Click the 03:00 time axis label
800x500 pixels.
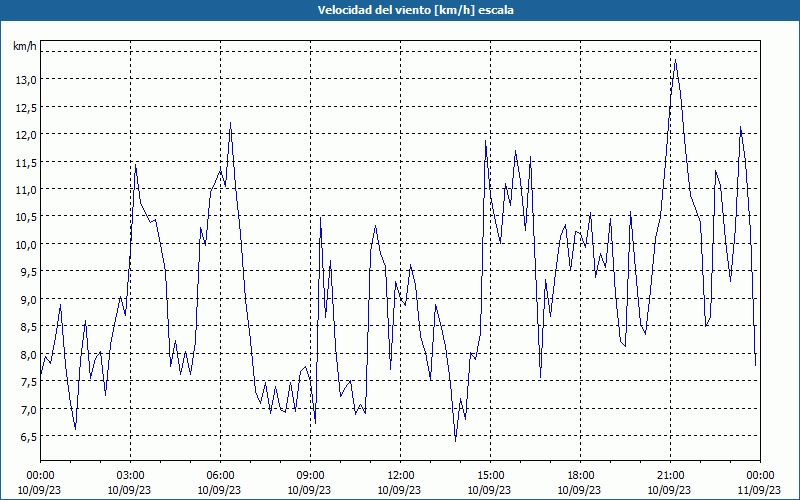click(x=130, y=476)
